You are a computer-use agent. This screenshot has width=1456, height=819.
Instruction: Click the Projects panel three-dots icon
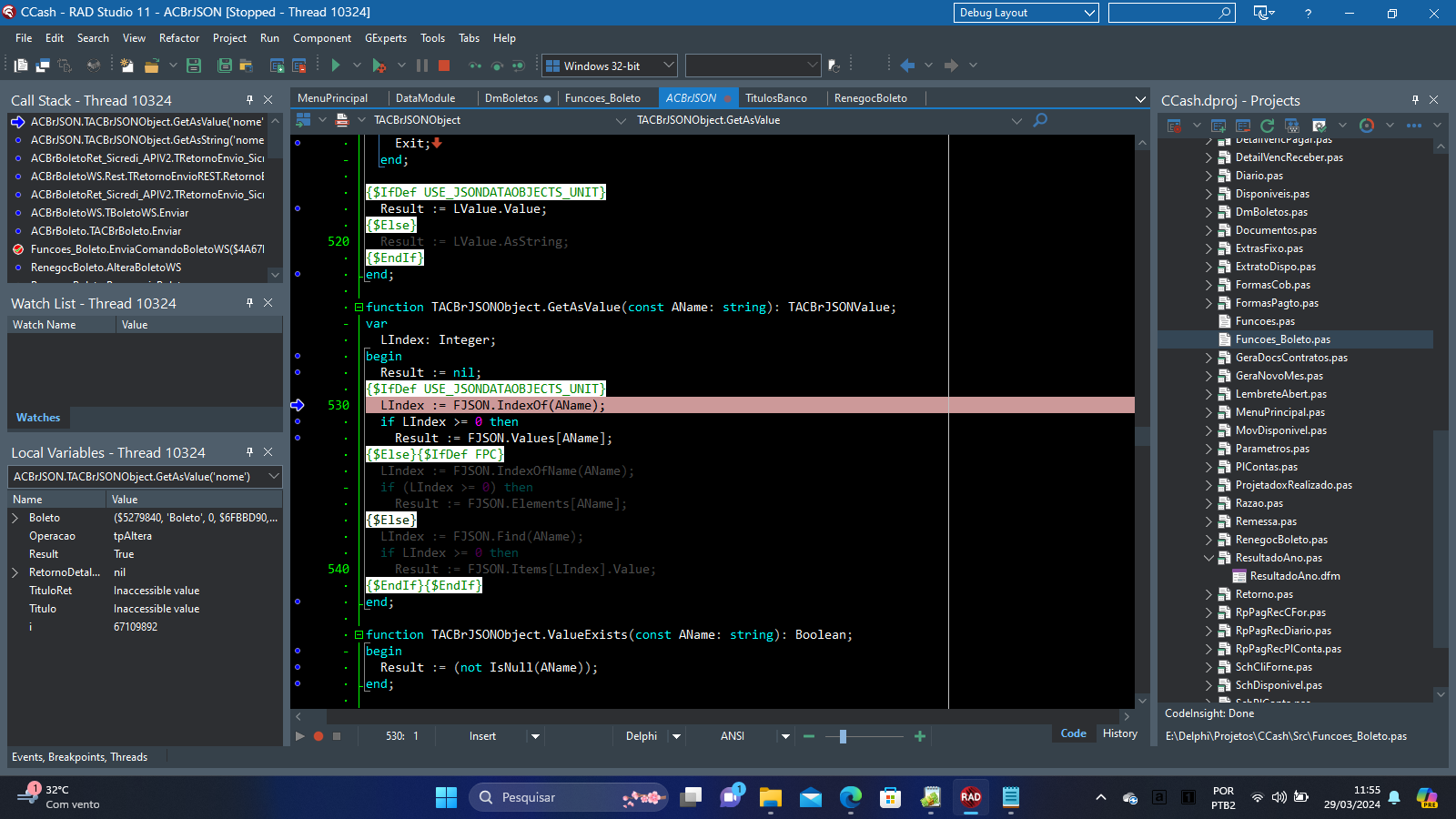(x=1414, y=126)
